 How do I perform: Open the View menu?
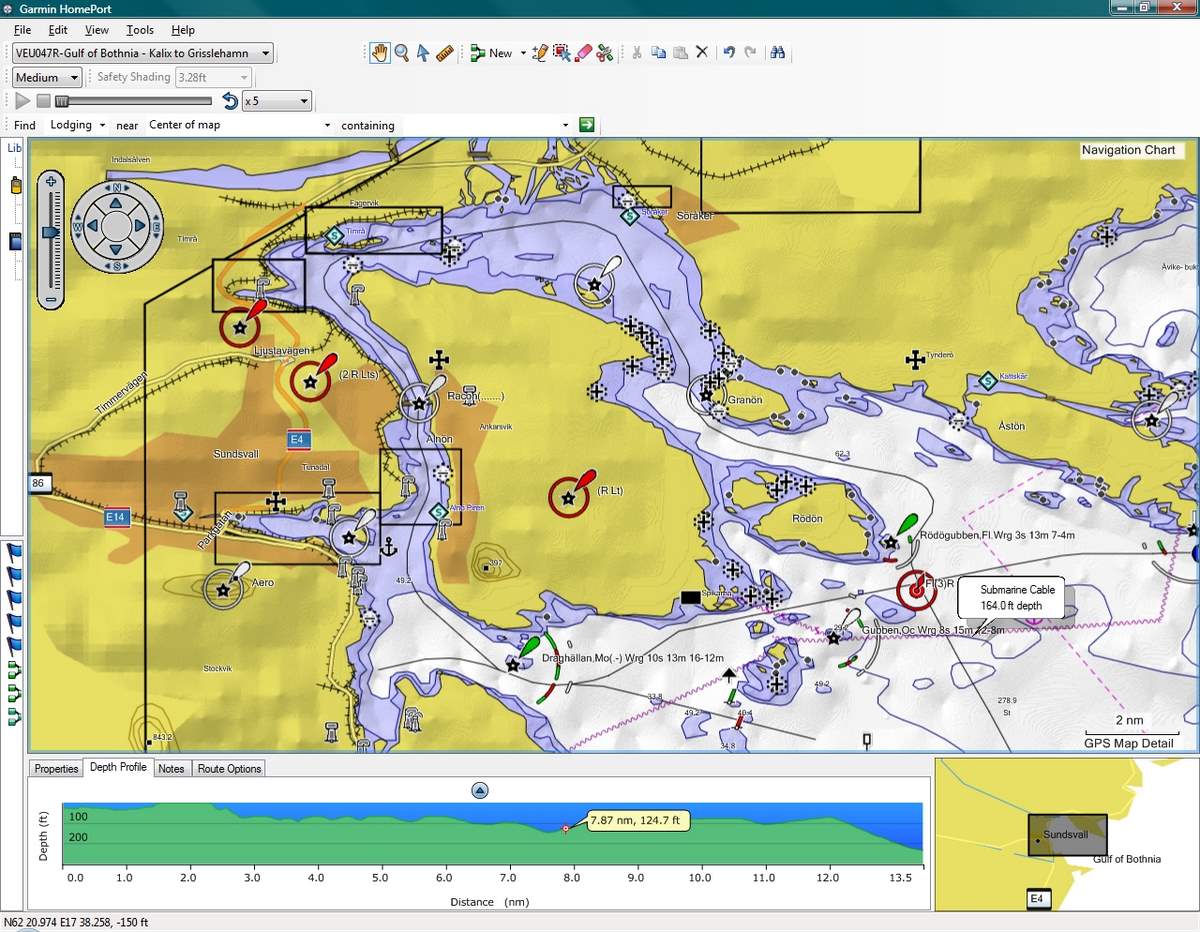(x=97, y=30)
